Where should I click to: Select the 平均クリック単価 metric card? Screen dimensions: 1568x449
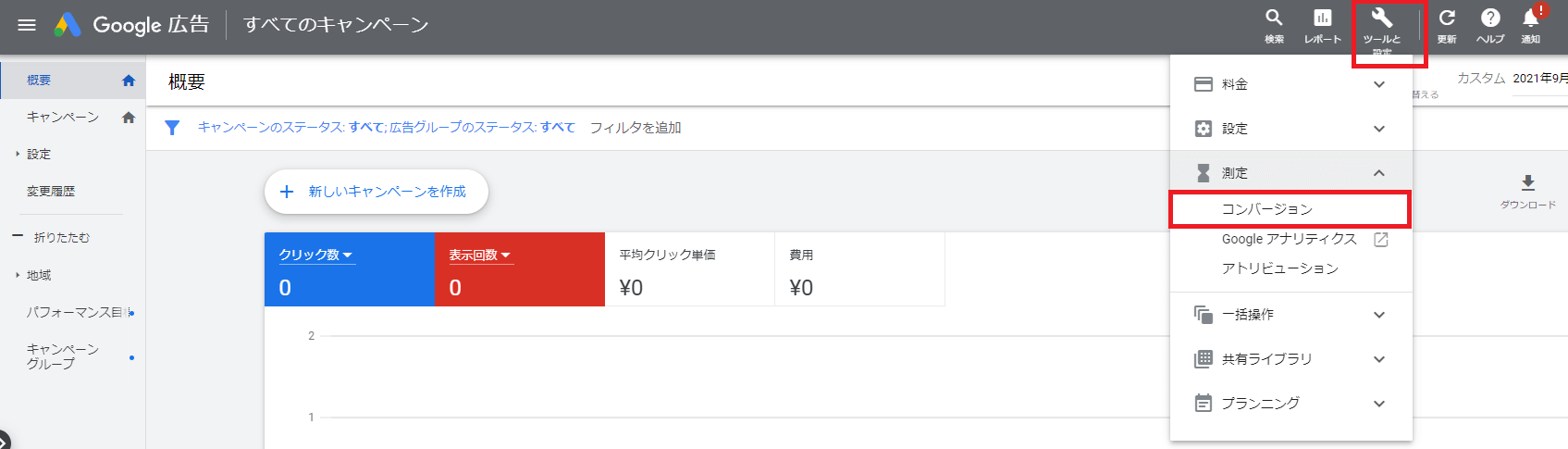point(689,269)
